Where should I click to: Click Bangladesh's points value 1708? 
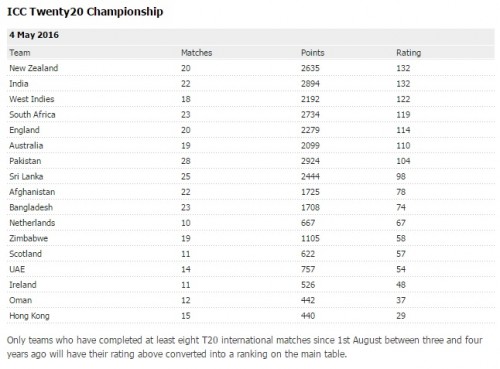point(310,207)
